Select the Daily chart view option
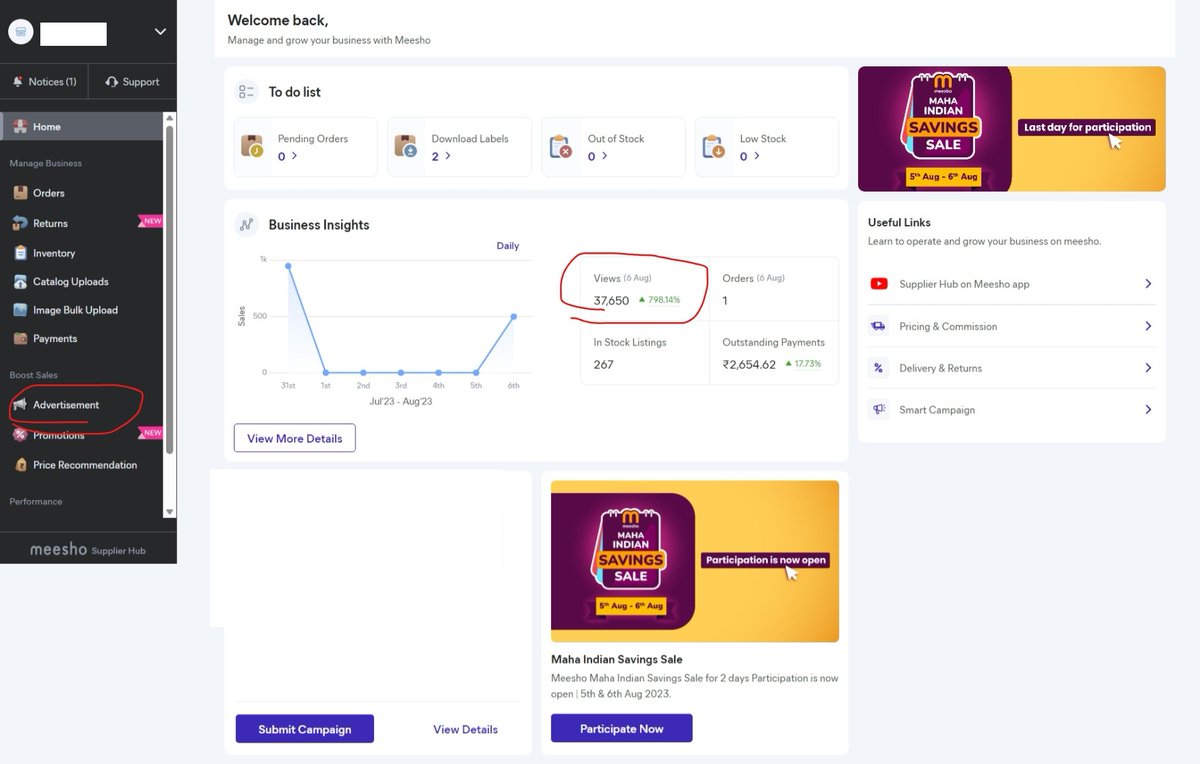Viewport: 1200px width, 764px height. click(508, 246)
